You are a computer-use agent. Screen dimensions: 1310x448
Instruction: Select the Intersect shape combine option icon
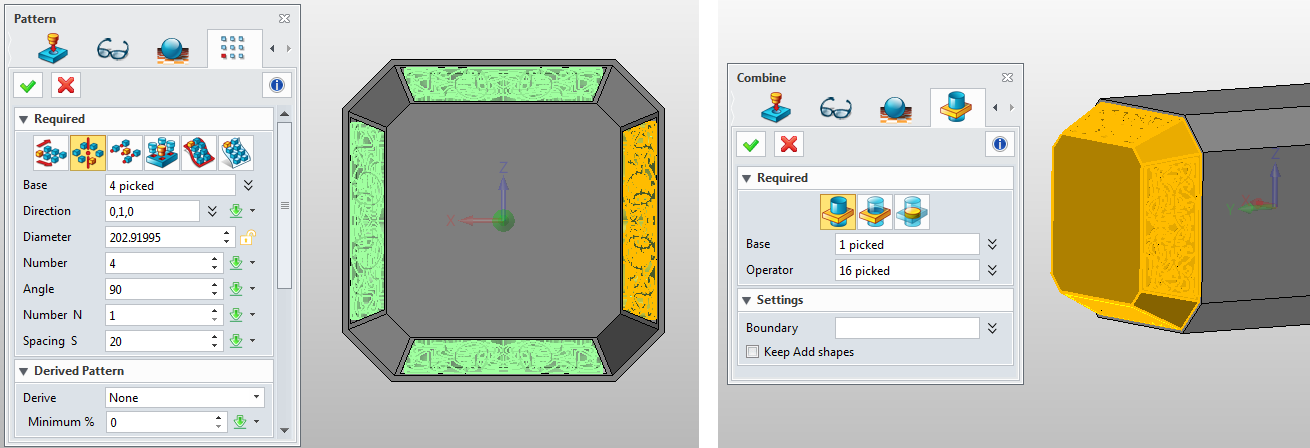pos(912,211)
